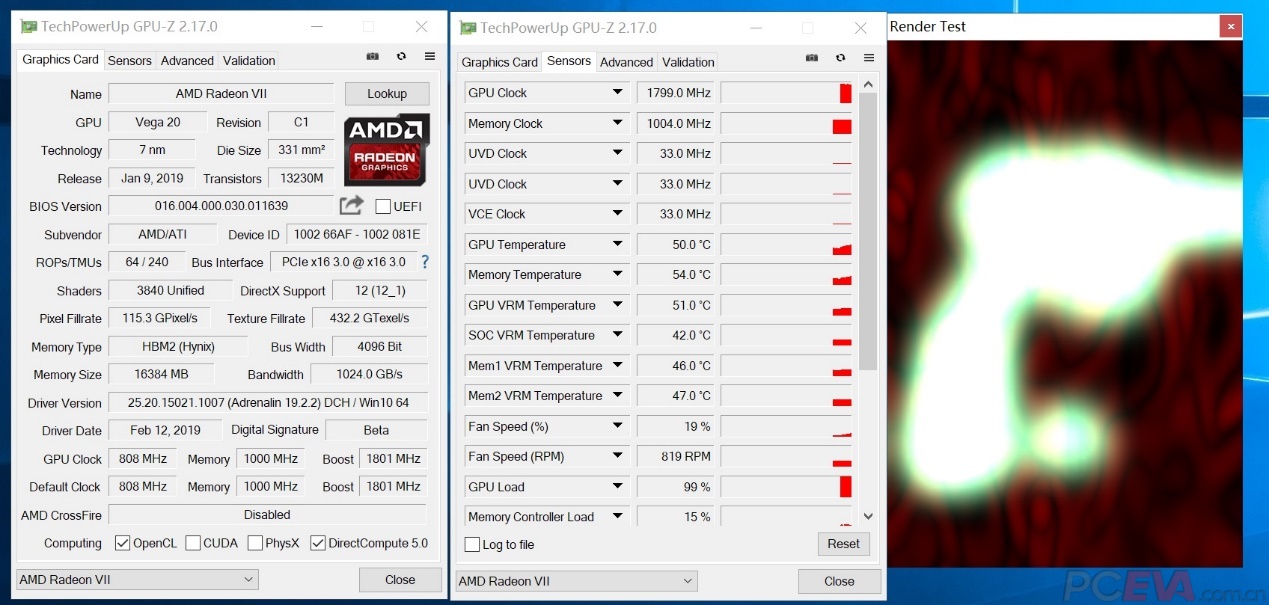Switch to Sensors tab in left window
This screenshot has width=1269, height=605.
pyautogui.click(x=130, y=60)
